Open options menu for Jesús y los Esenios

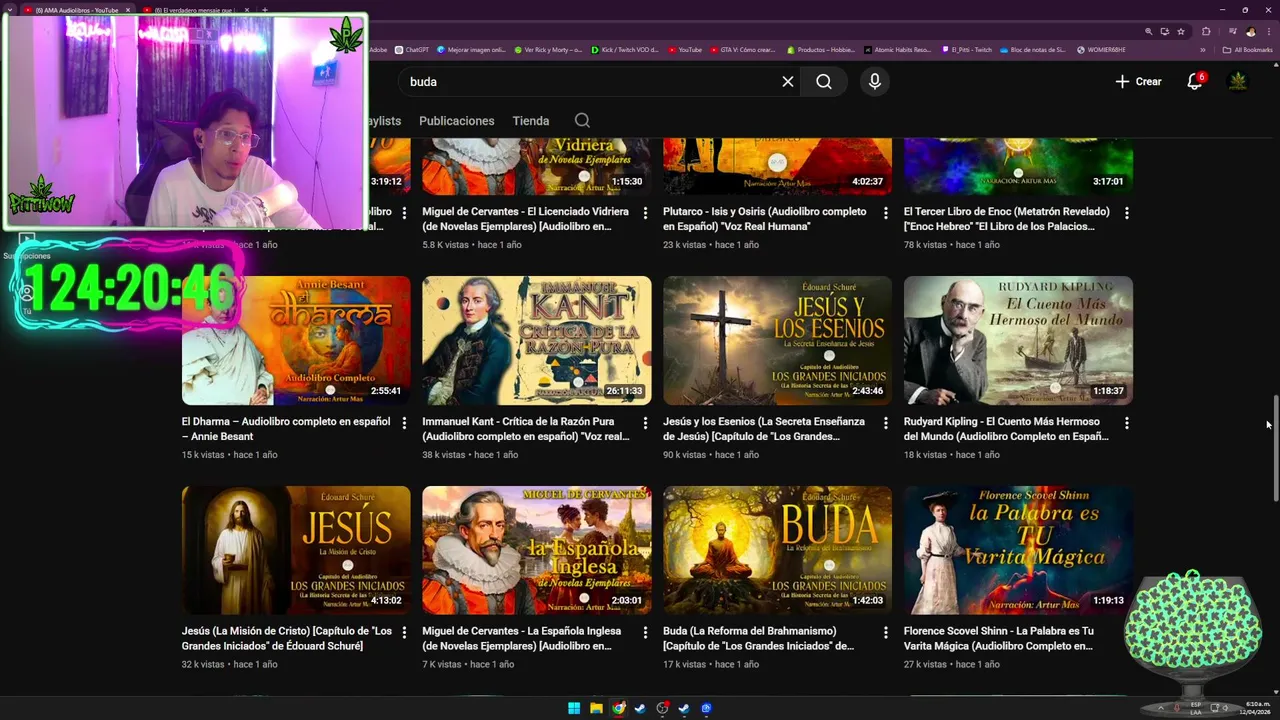885,423
